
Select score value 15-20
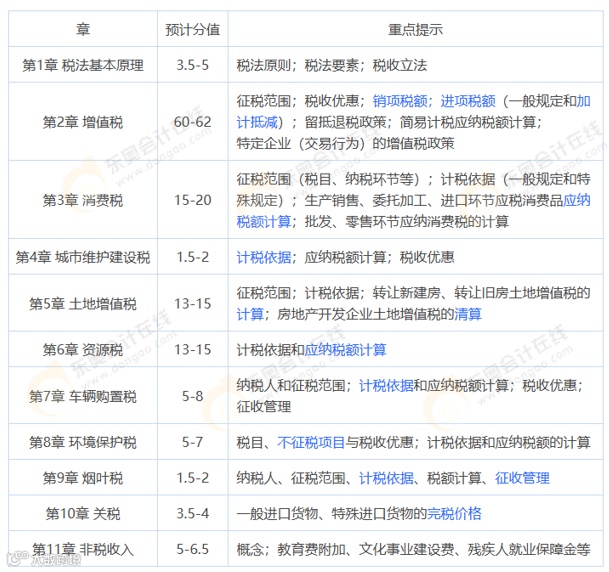[193, 200]
